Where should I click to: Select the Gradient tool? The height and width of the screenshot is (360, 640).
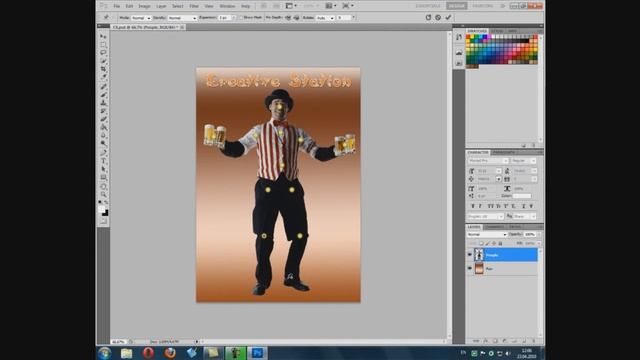tap(103, 127)
